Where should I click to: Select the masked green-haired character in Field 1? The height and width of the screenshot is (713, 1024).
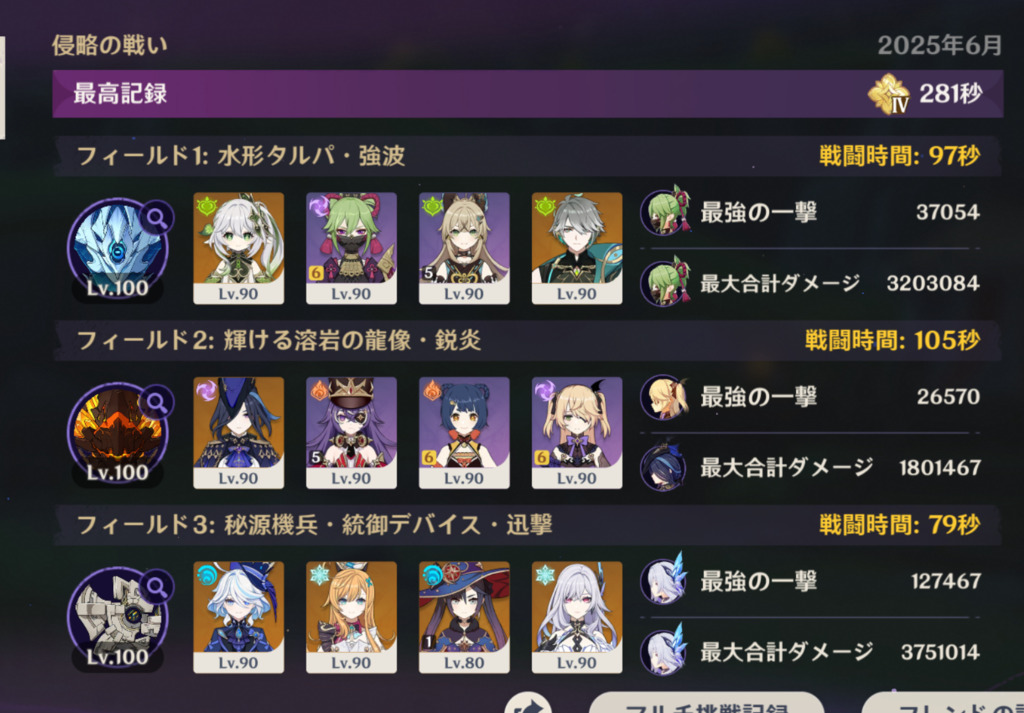pyautogui.click(x=351, y=248)
